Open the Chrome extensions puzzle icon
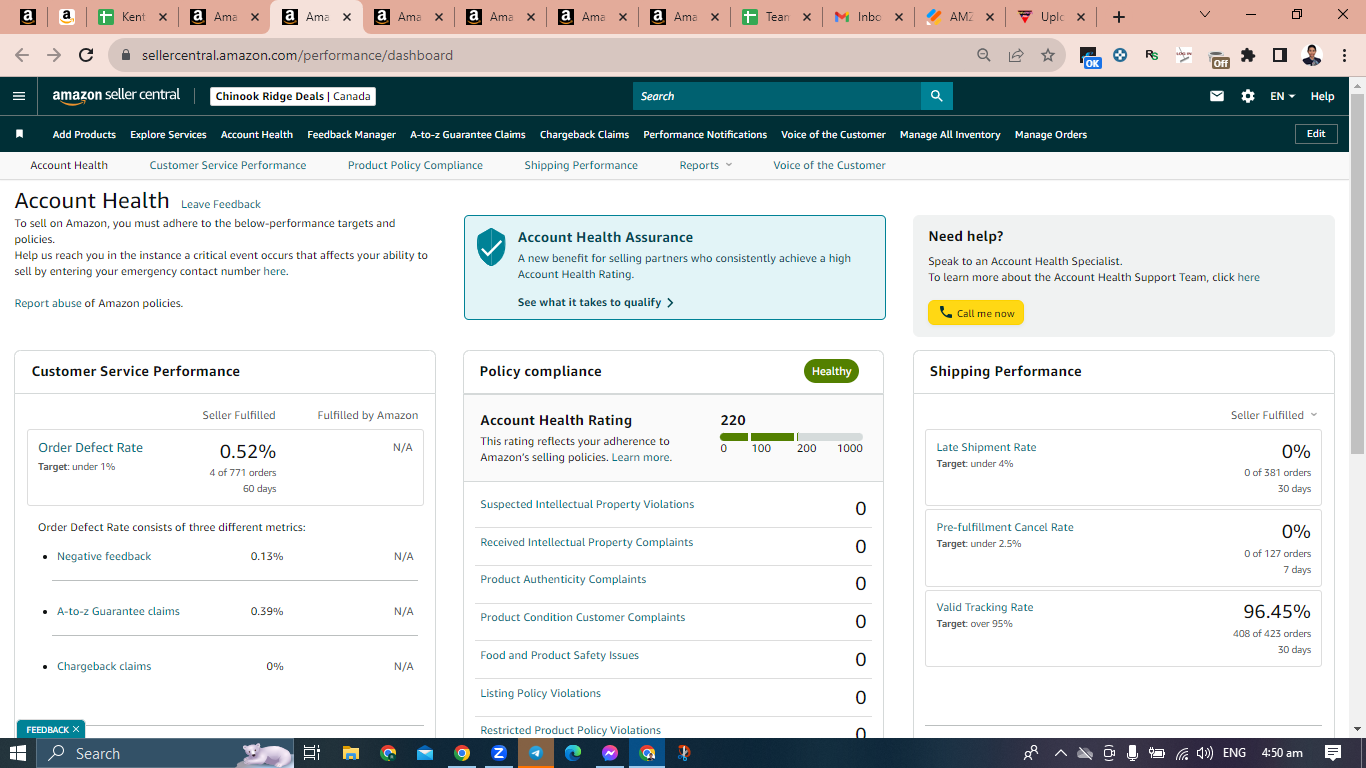Screen dimensions: 1366x768 [1248, 56]
